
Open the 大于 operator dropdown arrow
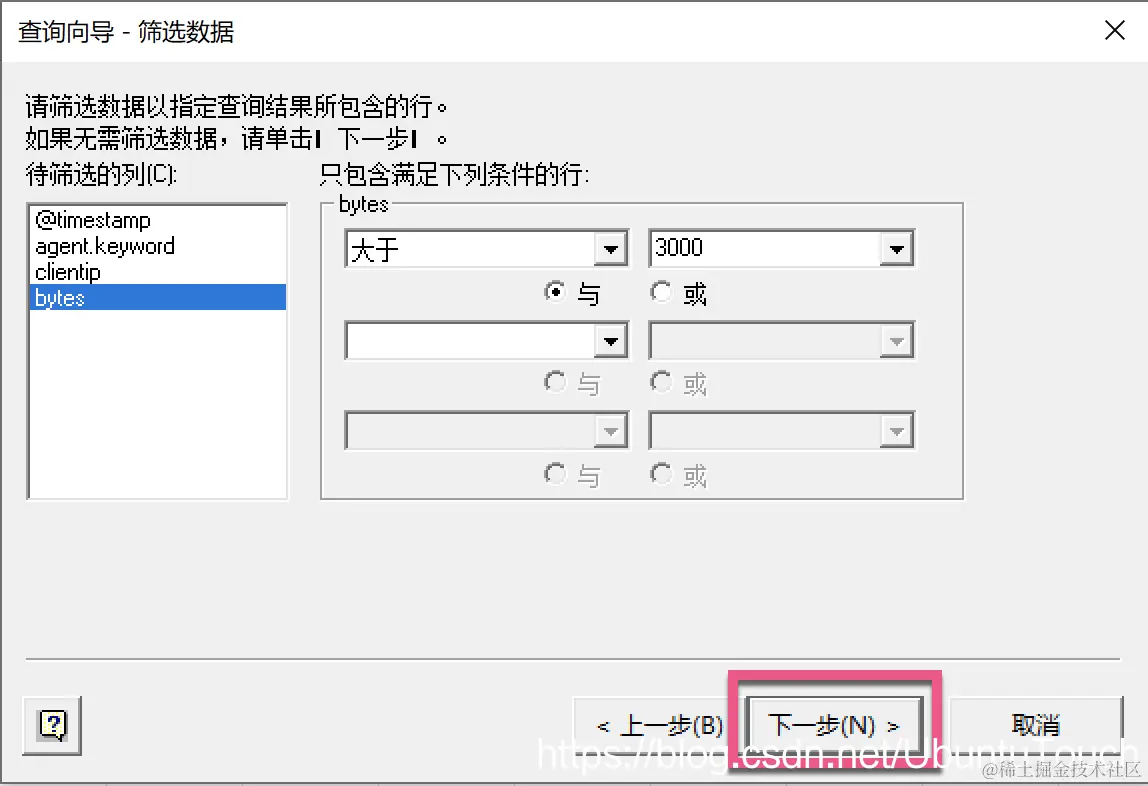(611, 250)
